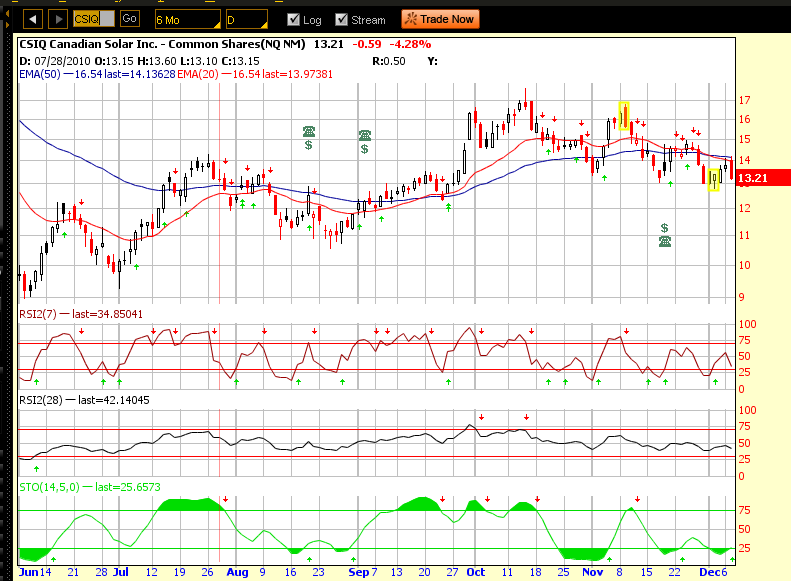
Task: Click the Dec date axis label
Action: click(708, 572)
